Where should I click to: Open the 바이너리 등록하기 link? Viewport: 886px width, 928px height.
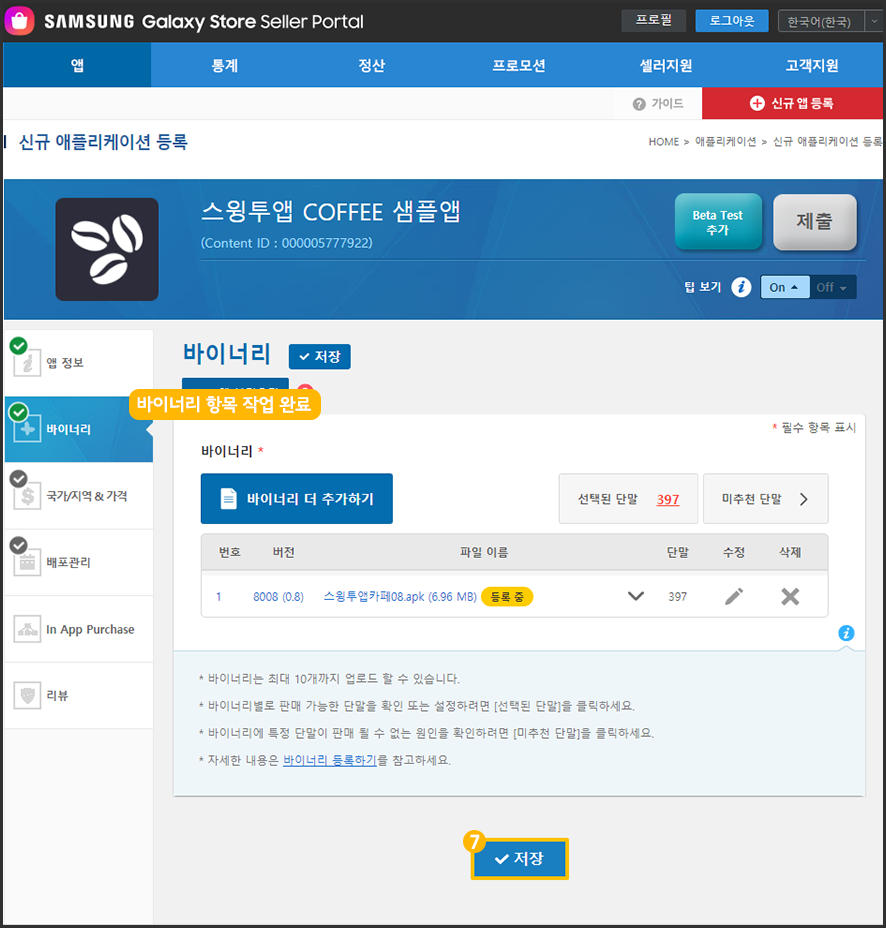(330, 760)
